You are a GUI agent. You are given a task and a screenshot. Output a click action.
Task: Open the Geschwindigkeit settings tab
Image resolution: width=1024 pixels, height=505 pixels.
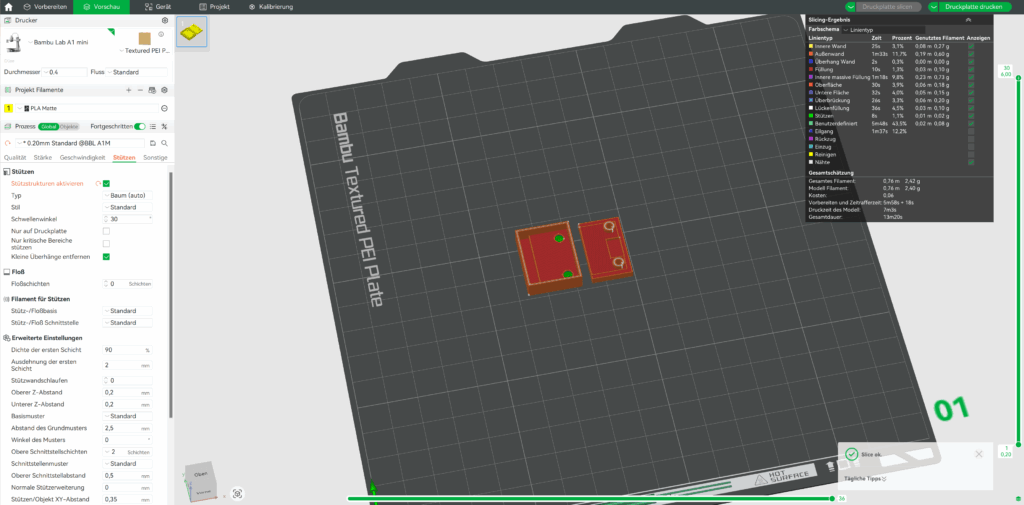83,157
